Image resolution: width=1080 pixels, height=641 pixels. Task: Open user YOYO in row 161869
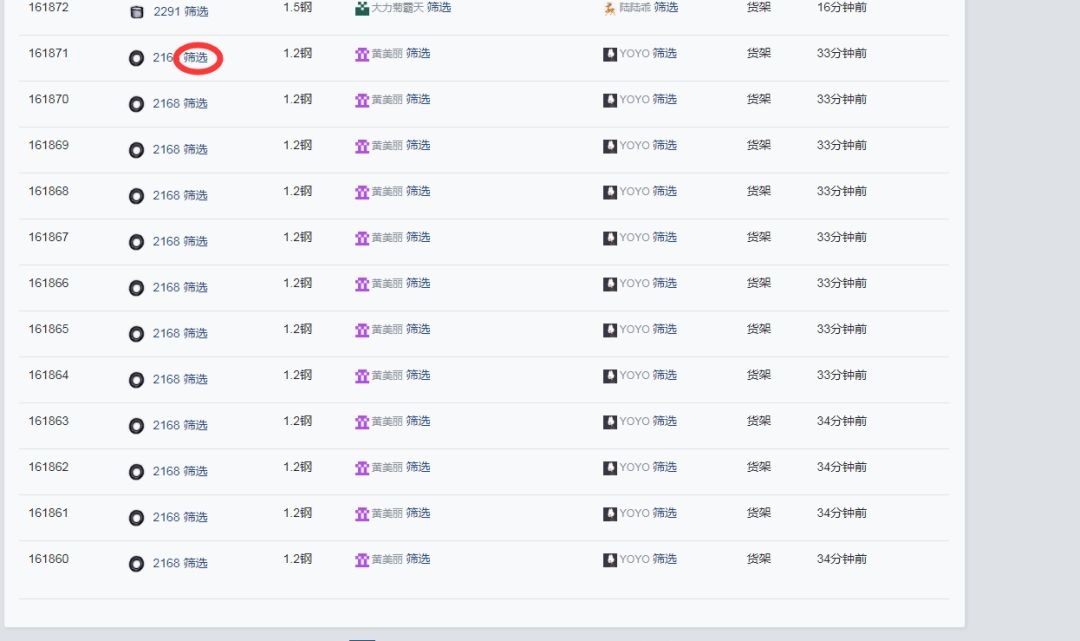(634, 145)
